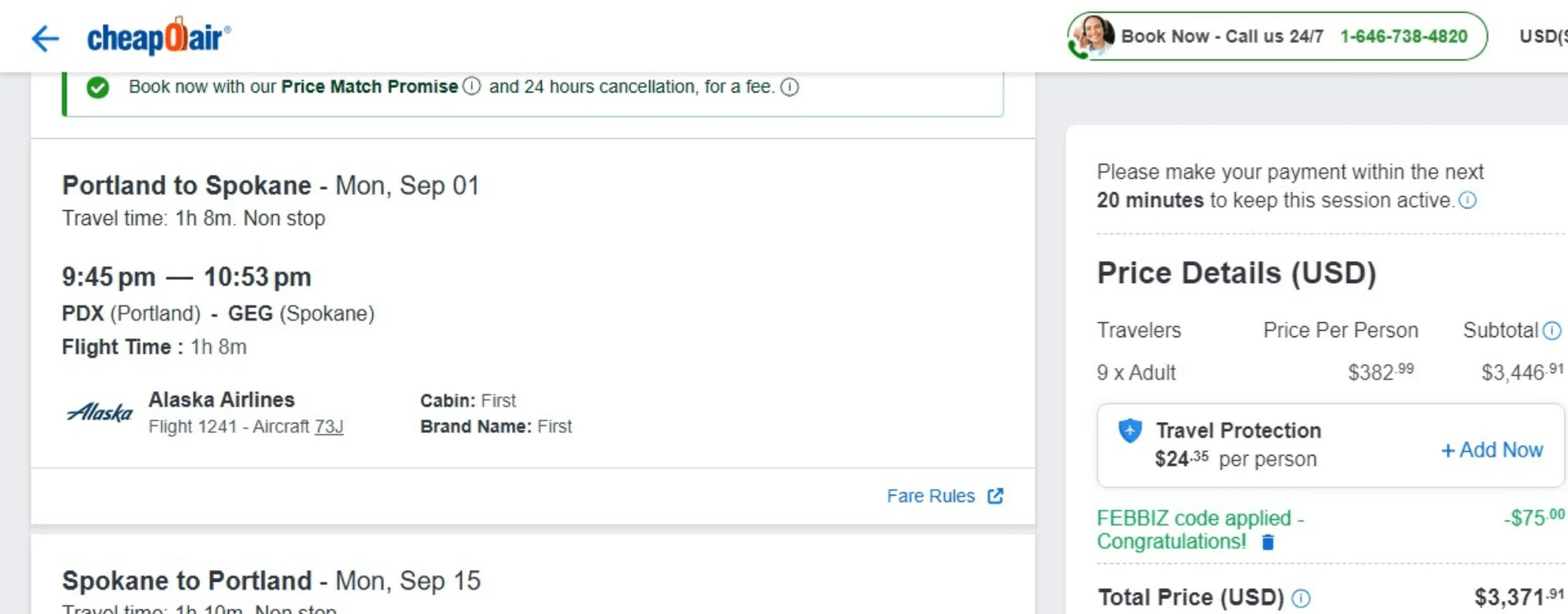Click the Alaska Airlines logo

(99, 412)
